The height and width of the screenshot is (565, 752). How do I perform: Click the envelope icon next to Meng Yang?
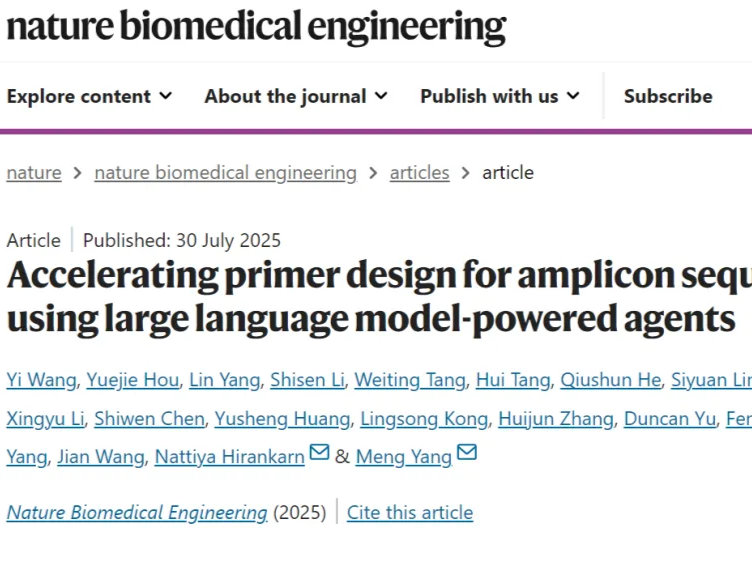[467, 452]
